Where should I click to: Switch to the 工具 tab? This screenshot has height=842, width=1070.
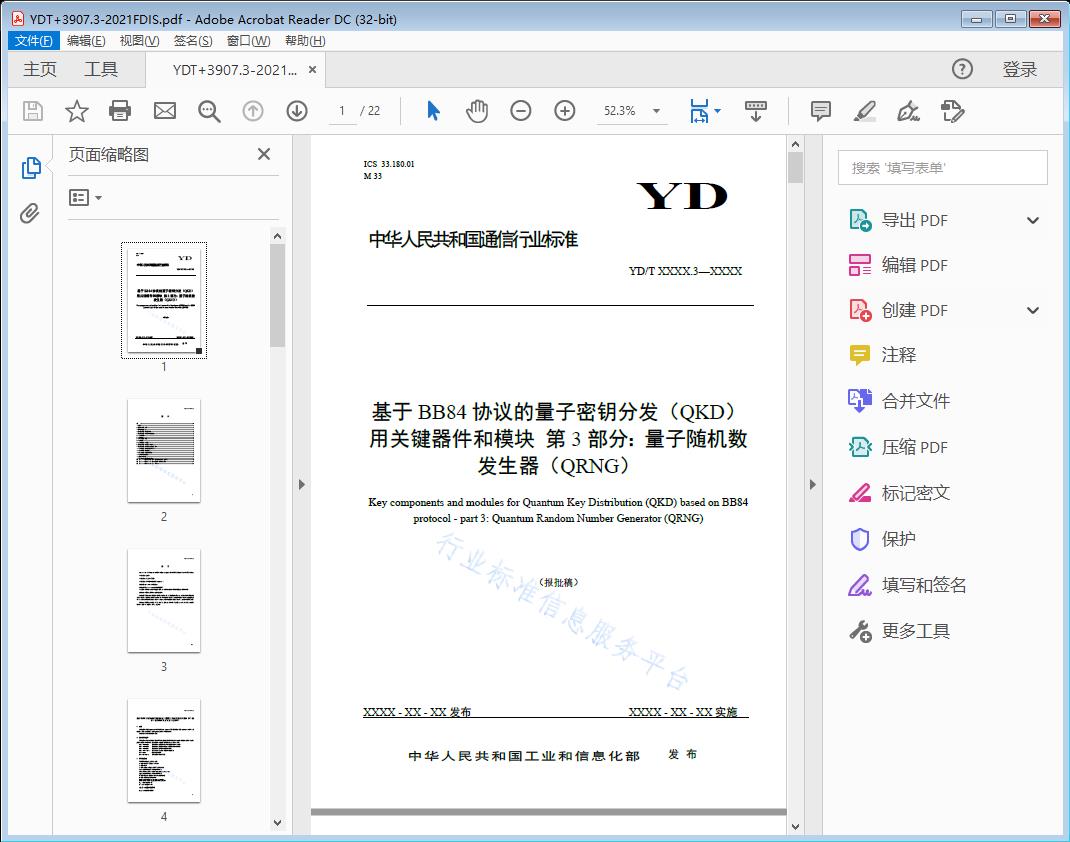(x=101, y=69)
